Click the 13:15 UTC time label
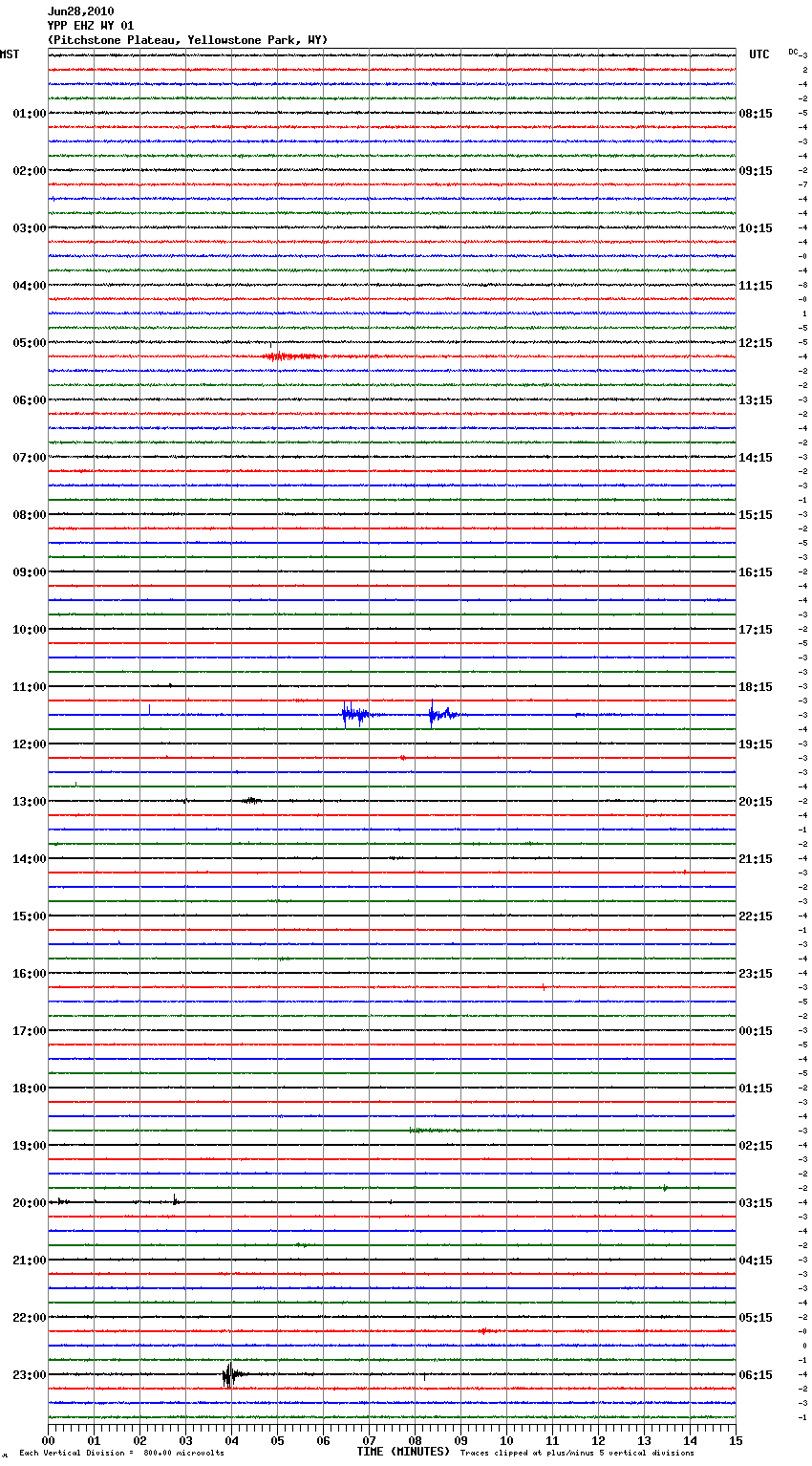This screenshot has height=1466, width=812. [756, 400]
